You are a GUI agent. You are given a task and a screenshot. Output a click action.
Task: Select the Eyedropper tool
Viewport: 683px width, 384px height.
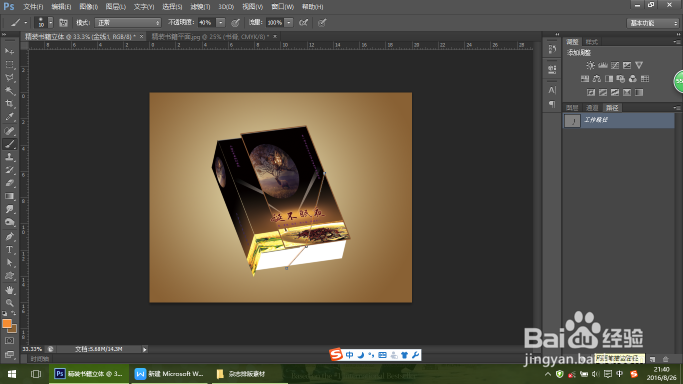pyautogui.click(x=9, y=117)
